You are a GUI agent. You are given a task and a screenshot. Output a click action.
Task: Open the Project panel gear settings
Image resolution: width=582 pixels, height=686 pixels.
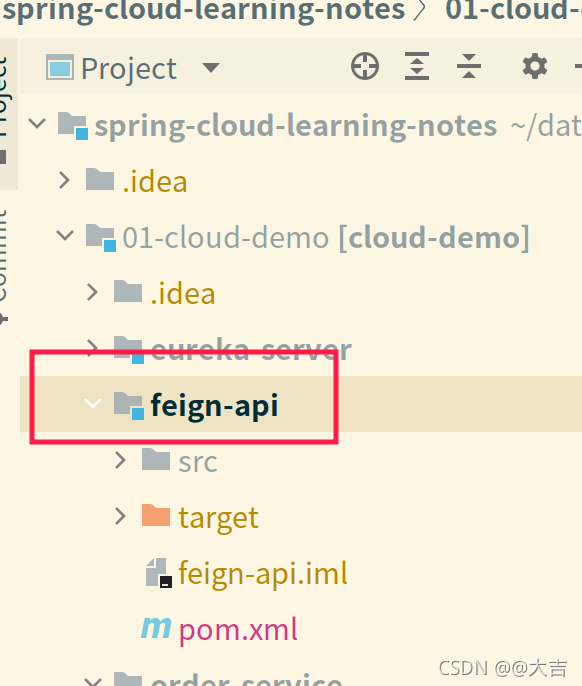[535, 66]
